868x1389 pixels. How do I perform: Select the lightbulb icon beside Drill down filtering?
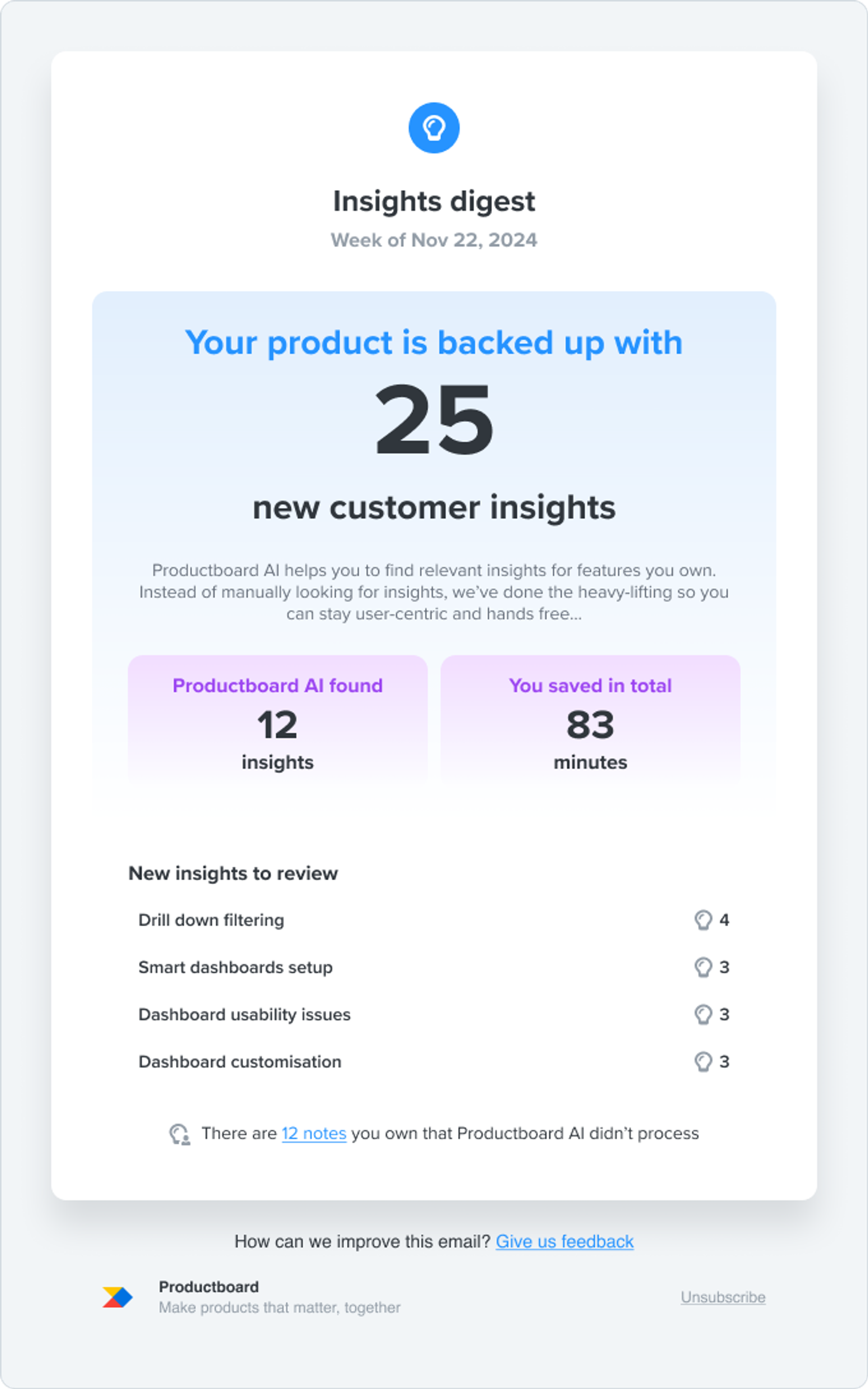[x=703, y=919]
